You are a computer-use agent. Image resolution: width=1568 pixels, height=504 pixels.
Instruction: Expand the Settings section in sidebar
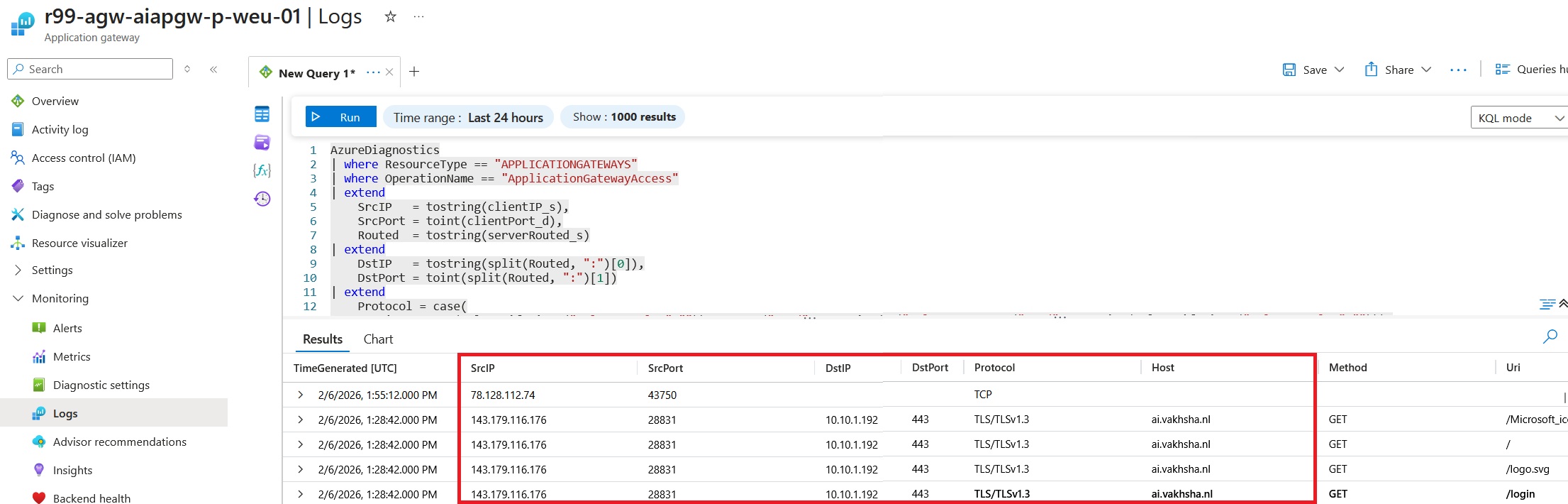[x=18, y=270]
